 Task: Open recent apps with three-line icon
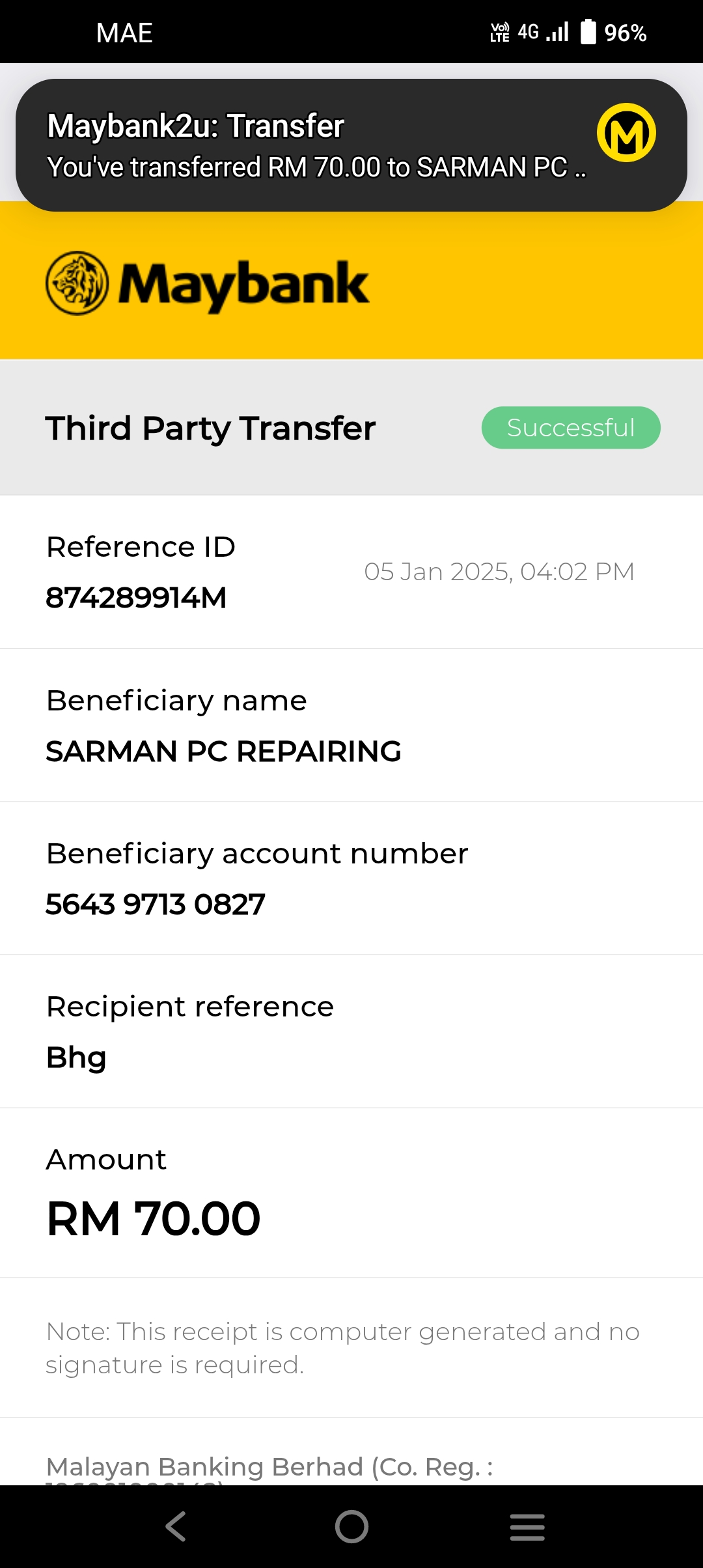[x=527, y=1527]
